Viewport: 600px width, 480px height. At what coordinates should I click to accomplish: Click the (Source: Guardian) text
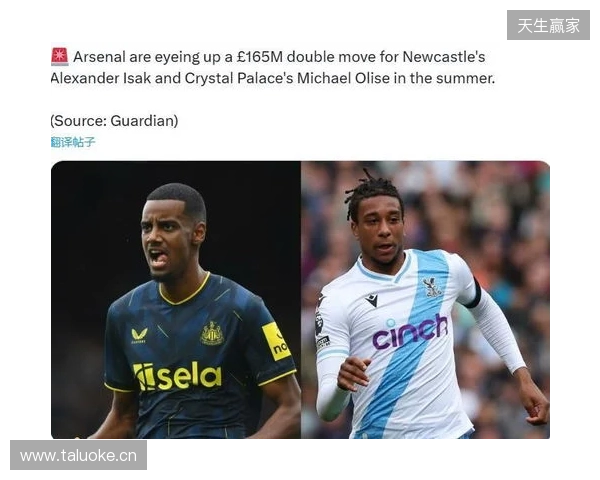pos(114,121)
